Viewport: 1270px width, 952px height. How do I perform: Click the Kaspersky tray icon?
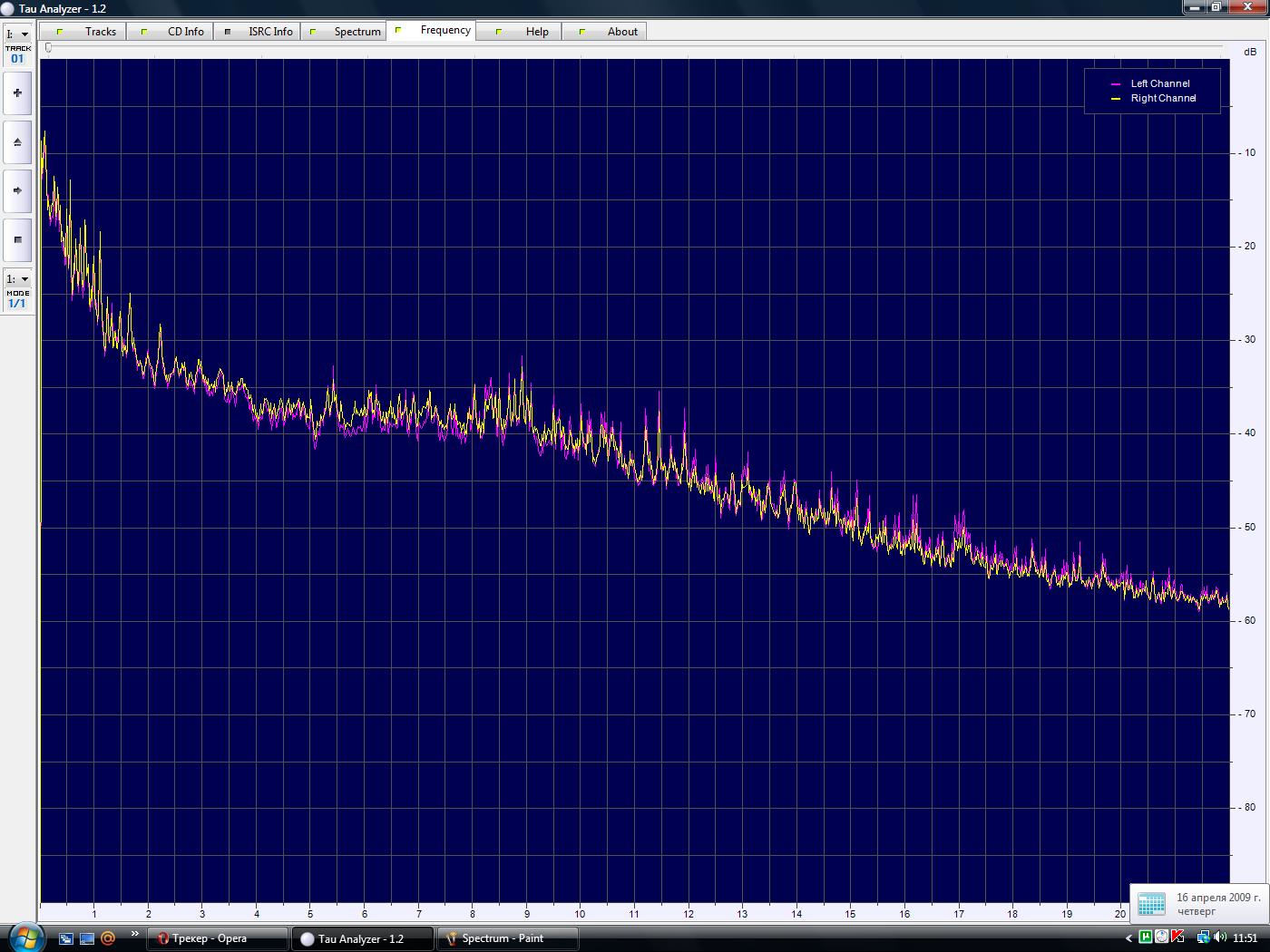1177,937
